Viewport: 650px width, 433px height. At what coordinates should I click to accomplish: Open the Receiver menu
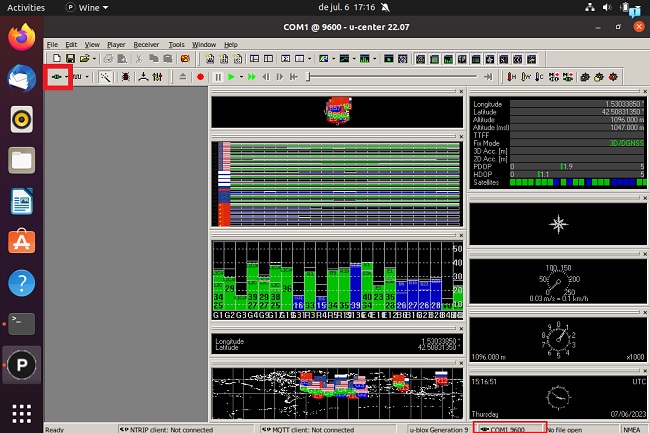click(146, 45)
